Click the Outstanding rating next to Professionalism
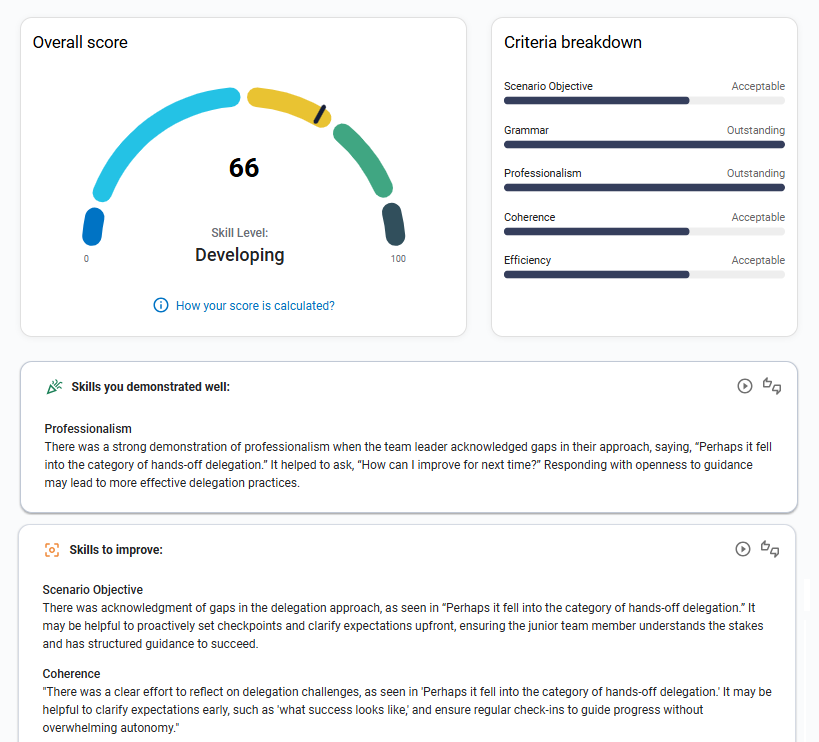The height and width of the screenshot is (742, 819). click(755, 174)
